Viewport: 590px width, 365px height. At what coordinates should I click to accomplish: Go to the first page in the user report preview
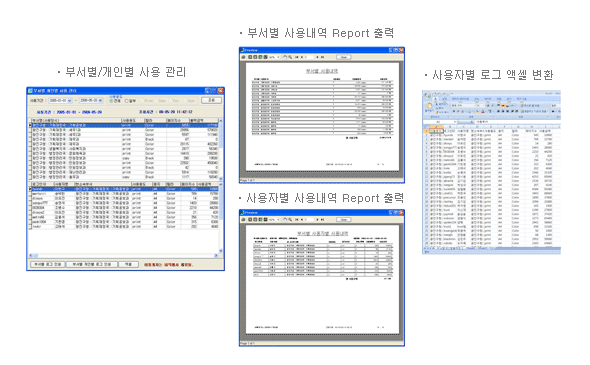(297, 219)
